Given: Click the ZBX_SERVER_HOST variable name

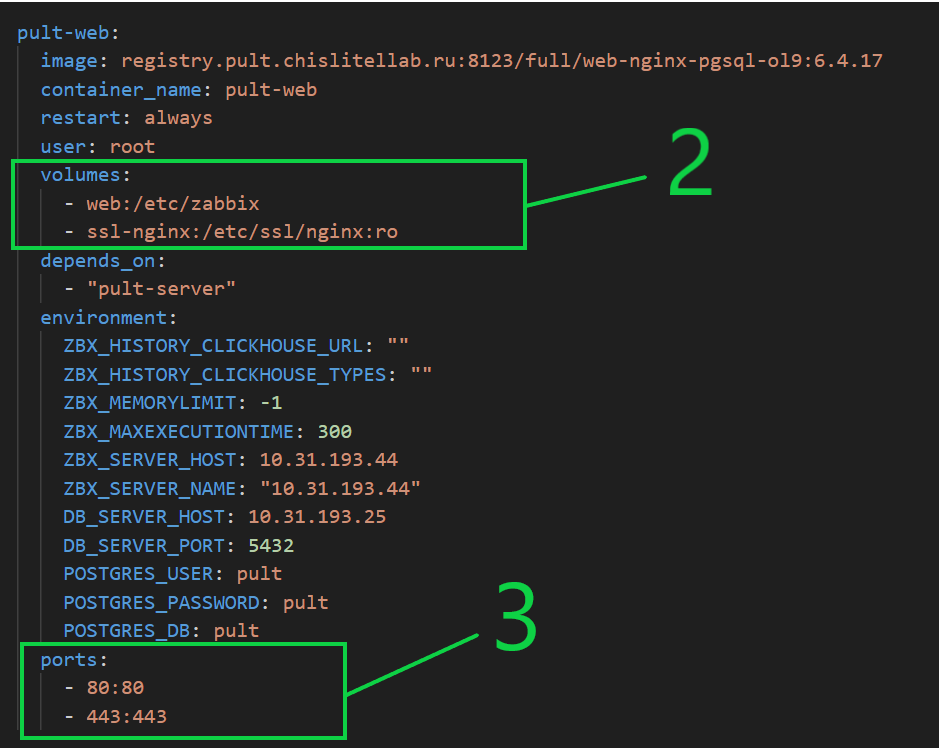Looking at the screenshot, I should [150, 460].
